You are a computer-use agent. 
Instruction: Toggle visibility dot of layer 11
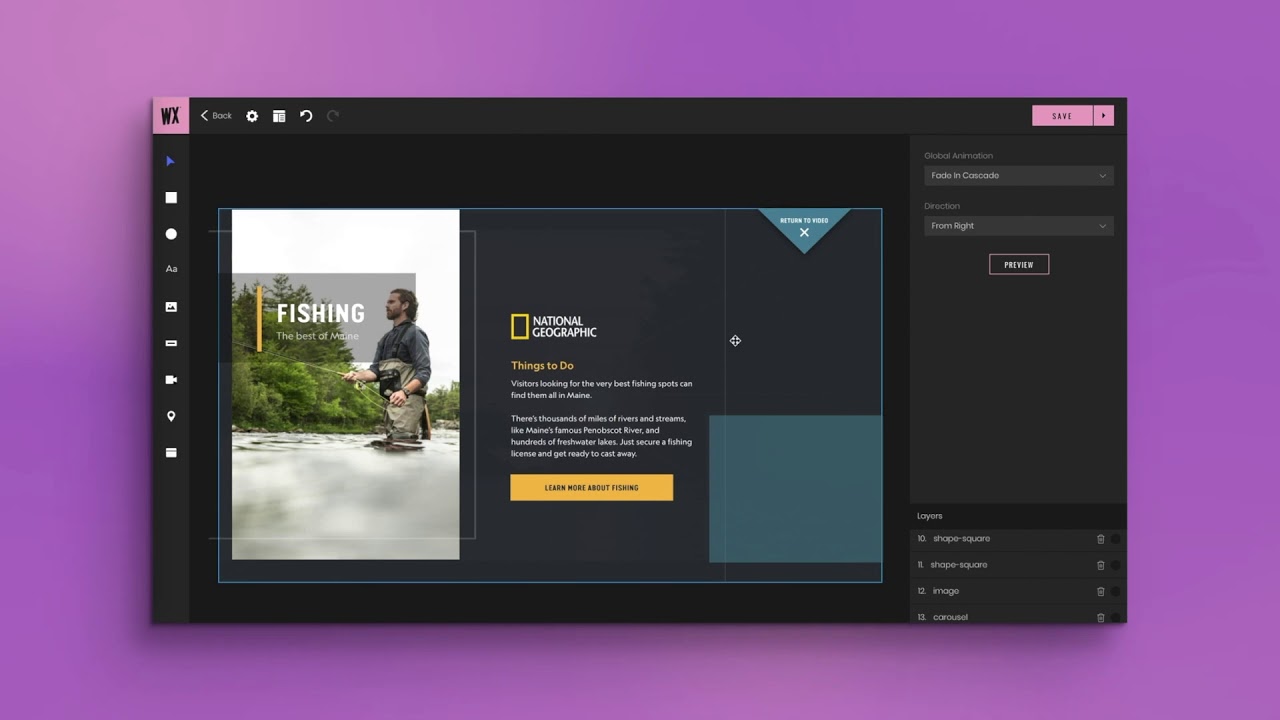(x=1116, y=565)
